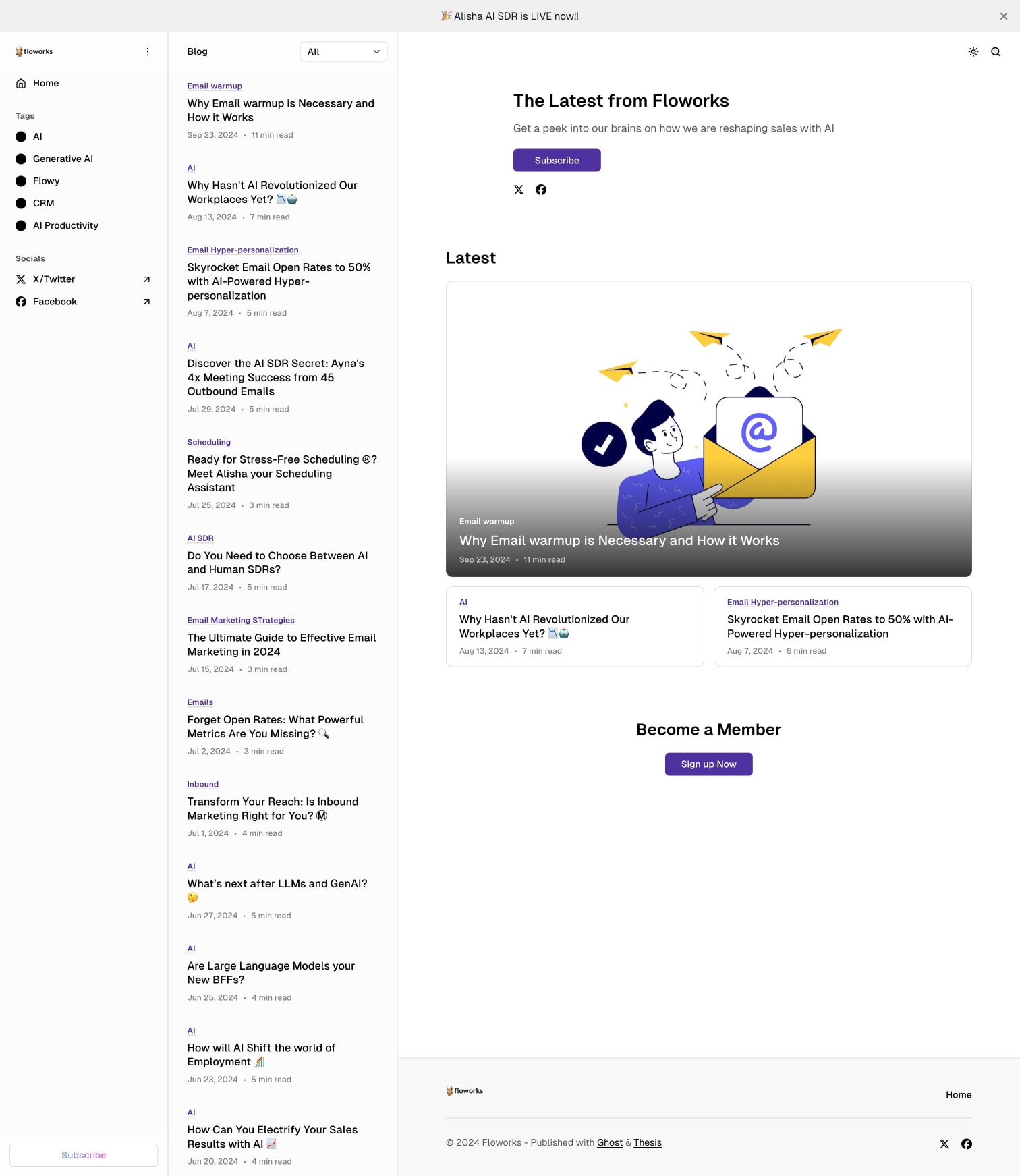Image resolution: width=1020 pixels, height=1176 pixels.
Task: Click the Facebook logo in Socials sidebar
Action: pyautogui.click(x=21, y=302)
